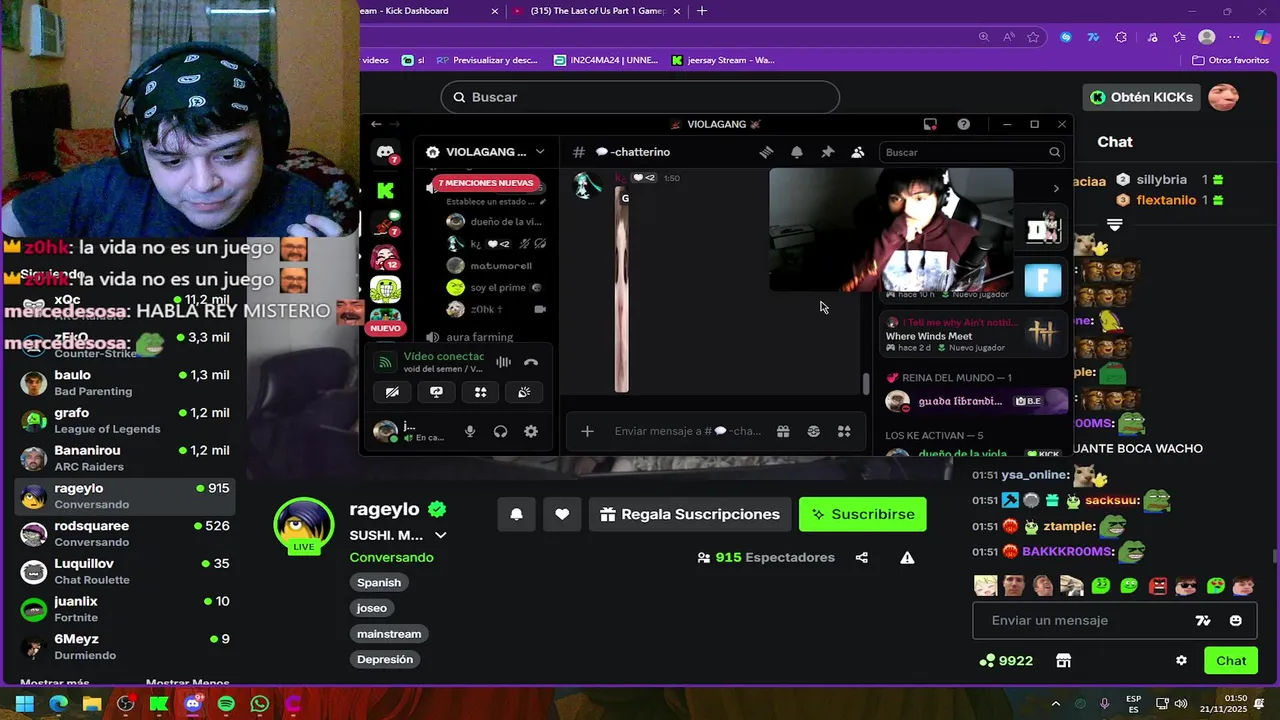Select the mainstream tag

[x=389, y=634]
